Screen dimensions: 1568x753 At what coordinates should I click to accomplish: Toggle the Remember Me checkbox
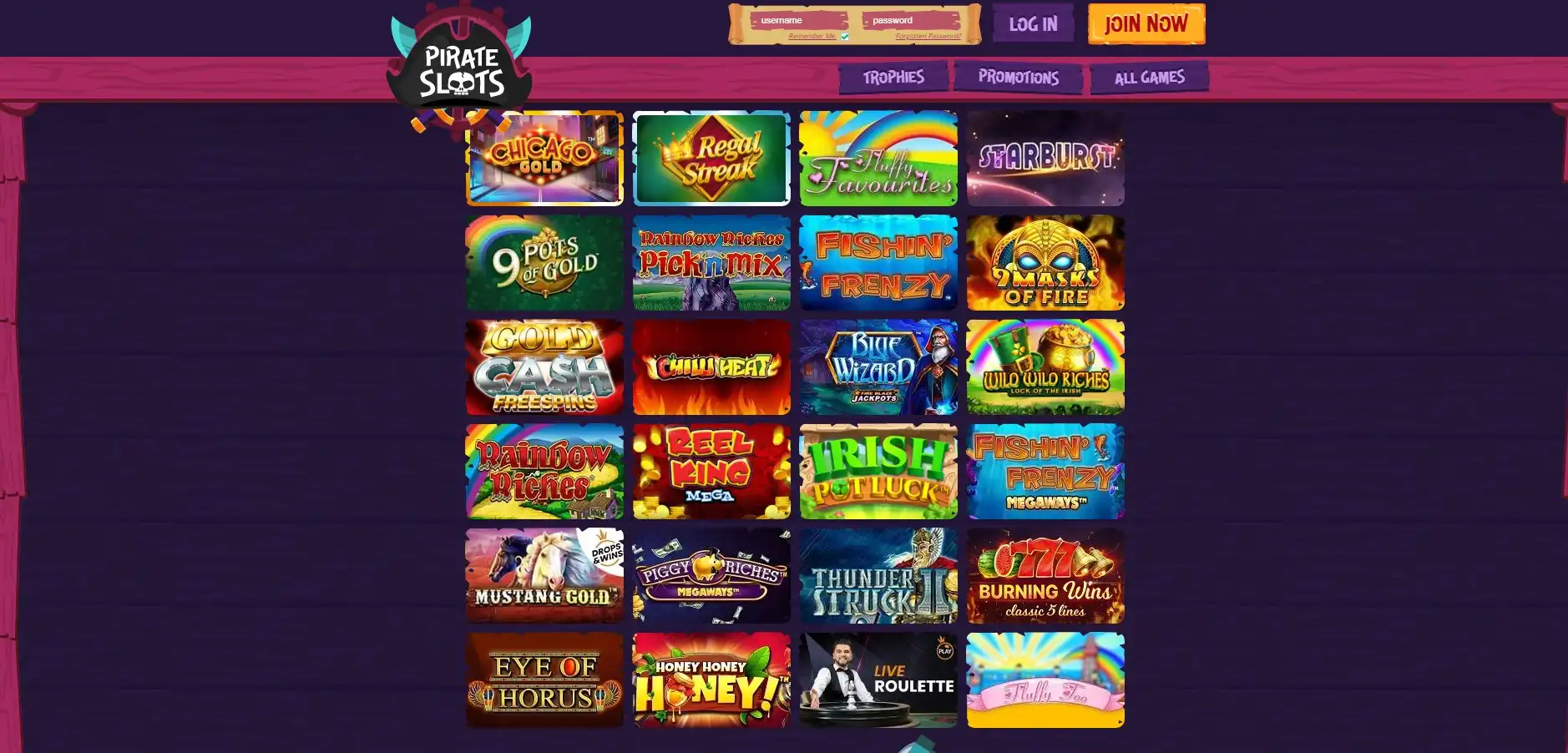tap(845, 37)
